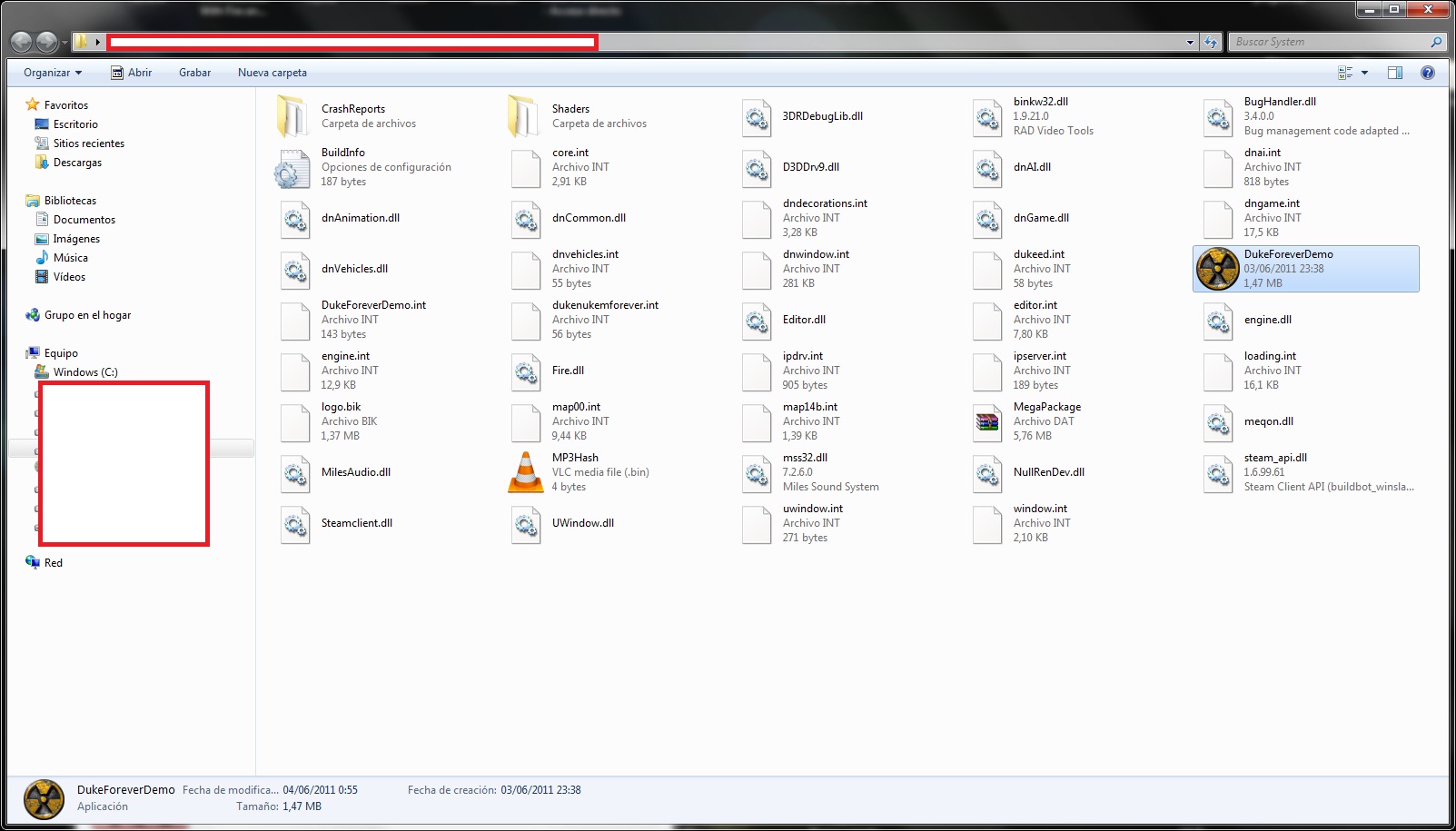Click Nueva carpeta in the toolbar

pos(272,73)
